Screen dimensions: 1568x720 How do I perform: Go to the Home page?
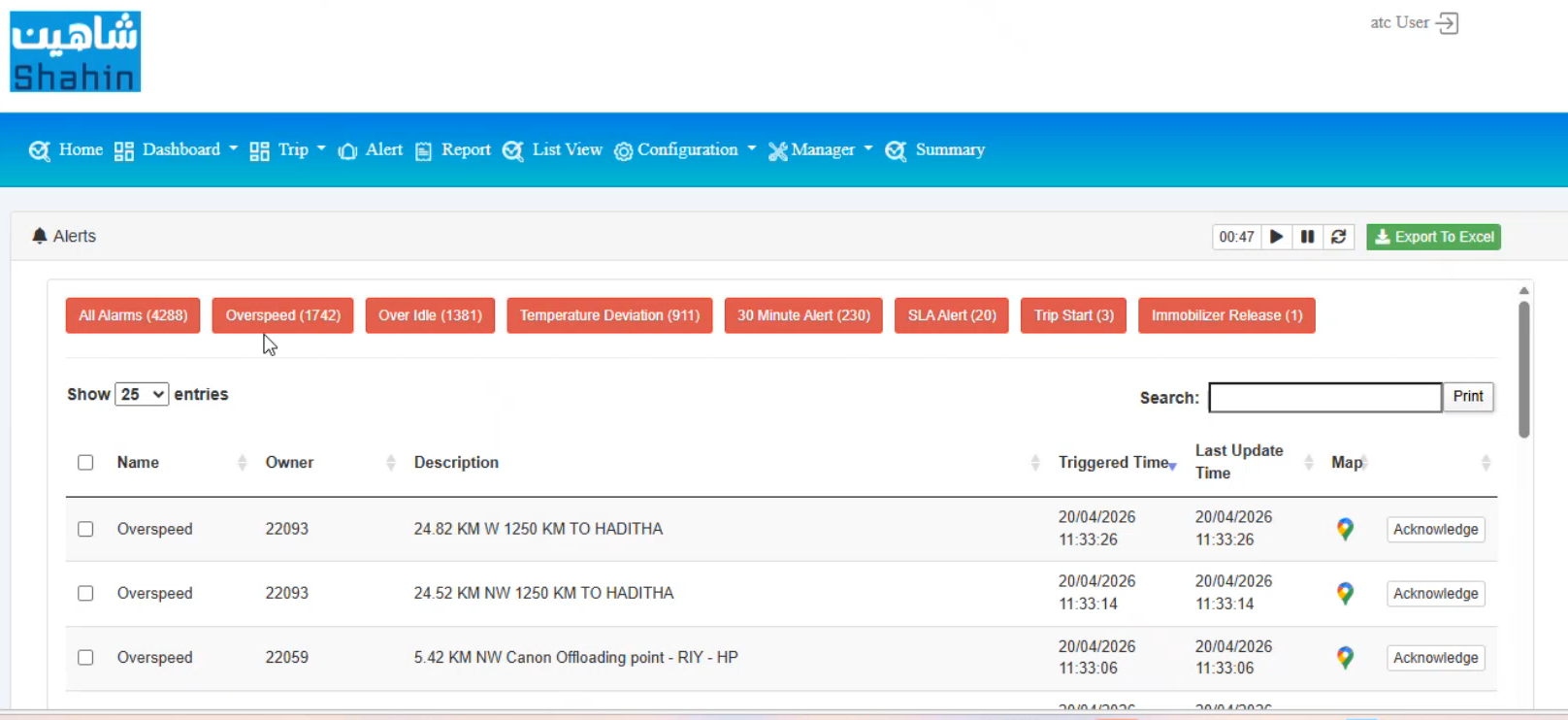tap(81, 149)
